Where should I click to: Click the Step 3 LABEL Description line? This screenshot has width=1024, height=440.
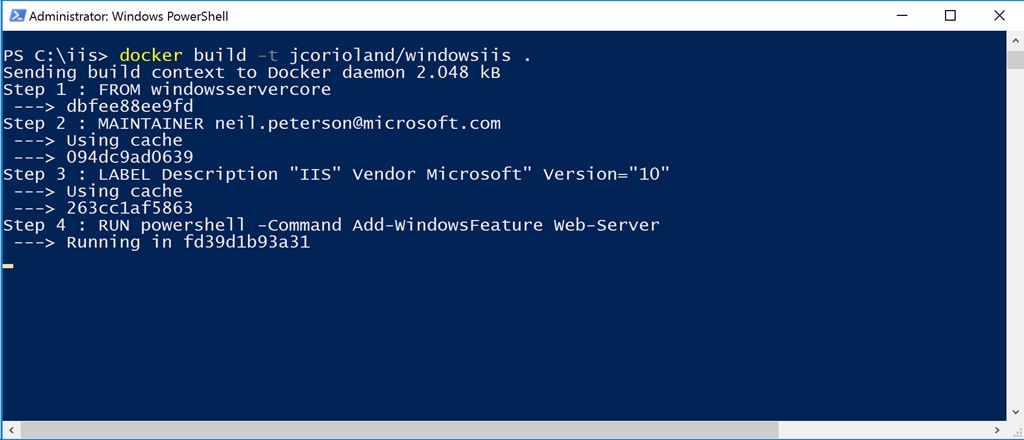336,174
